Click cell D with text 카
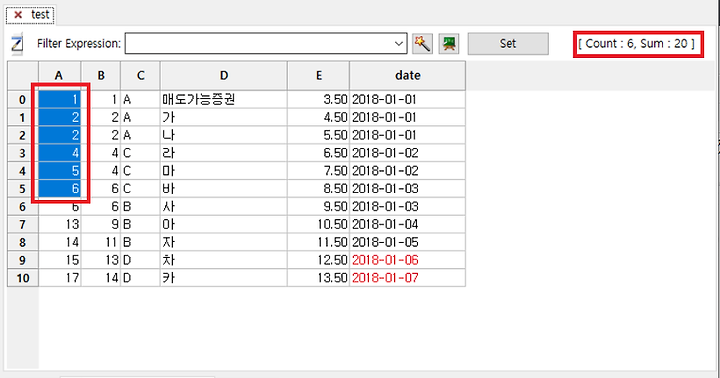Viewport: 720px width, 378px height. (x=224, y=278)
